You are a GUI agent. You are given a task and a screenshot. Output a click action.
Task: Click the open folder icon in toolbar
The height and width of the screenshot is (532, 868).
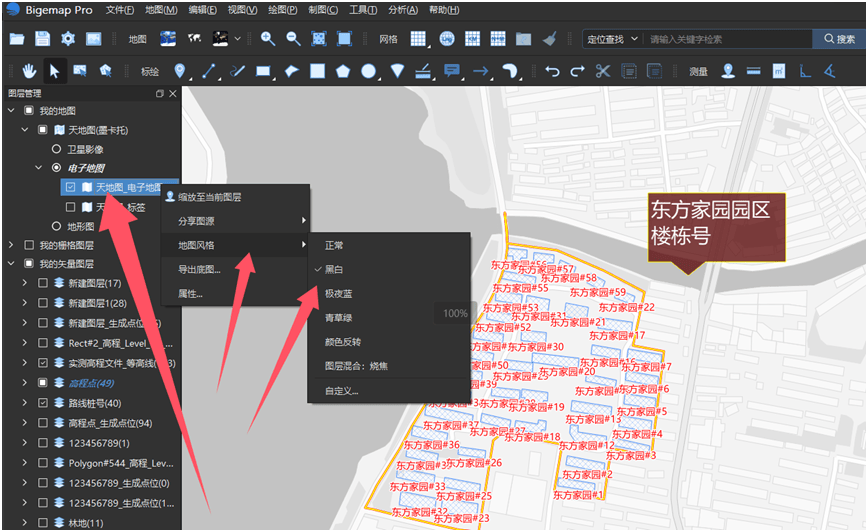pos(17,39)
